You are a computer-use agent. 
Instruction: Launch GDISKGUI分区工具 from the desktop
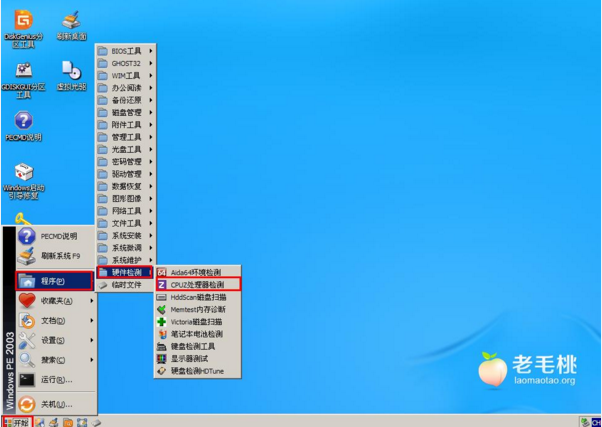[23, 80]
